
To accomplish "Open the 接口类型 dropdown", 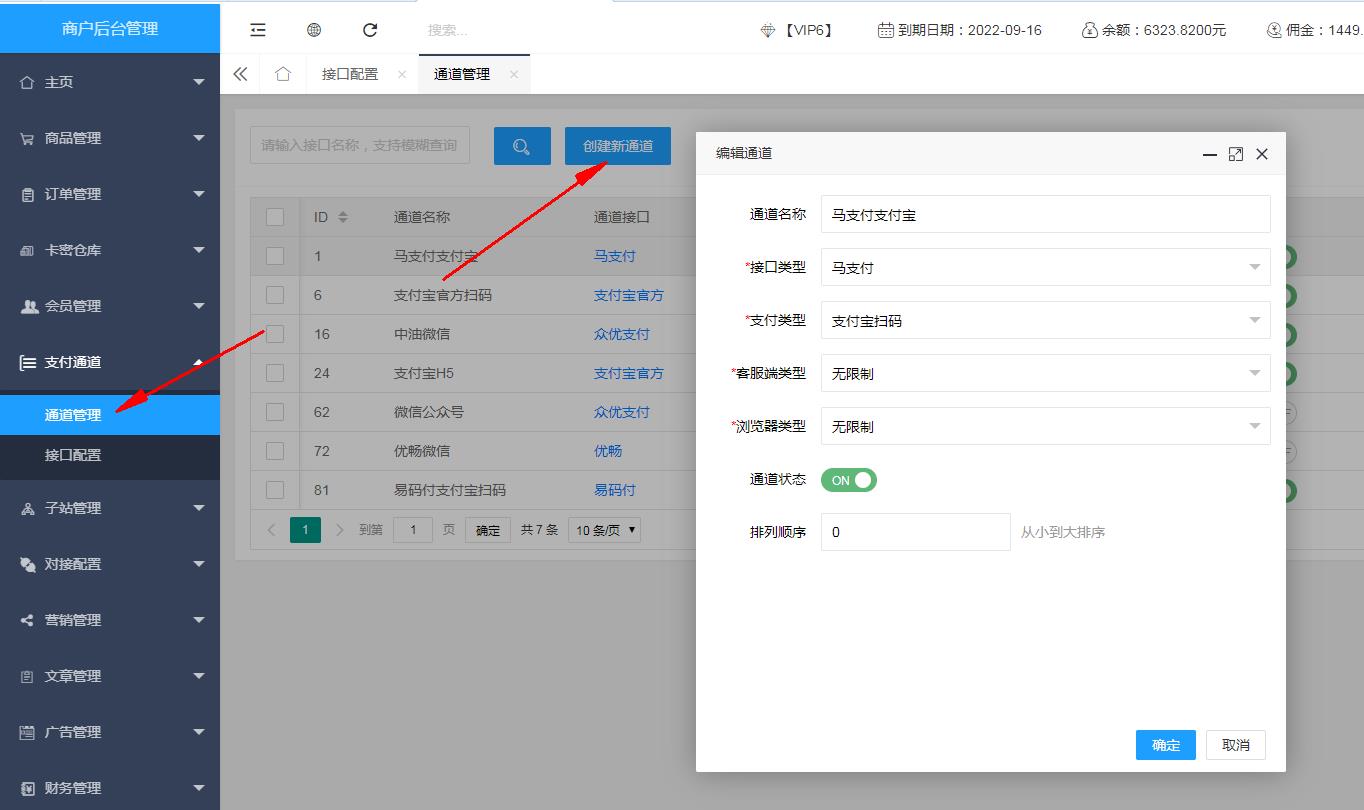I will (x=1045, y=267).
